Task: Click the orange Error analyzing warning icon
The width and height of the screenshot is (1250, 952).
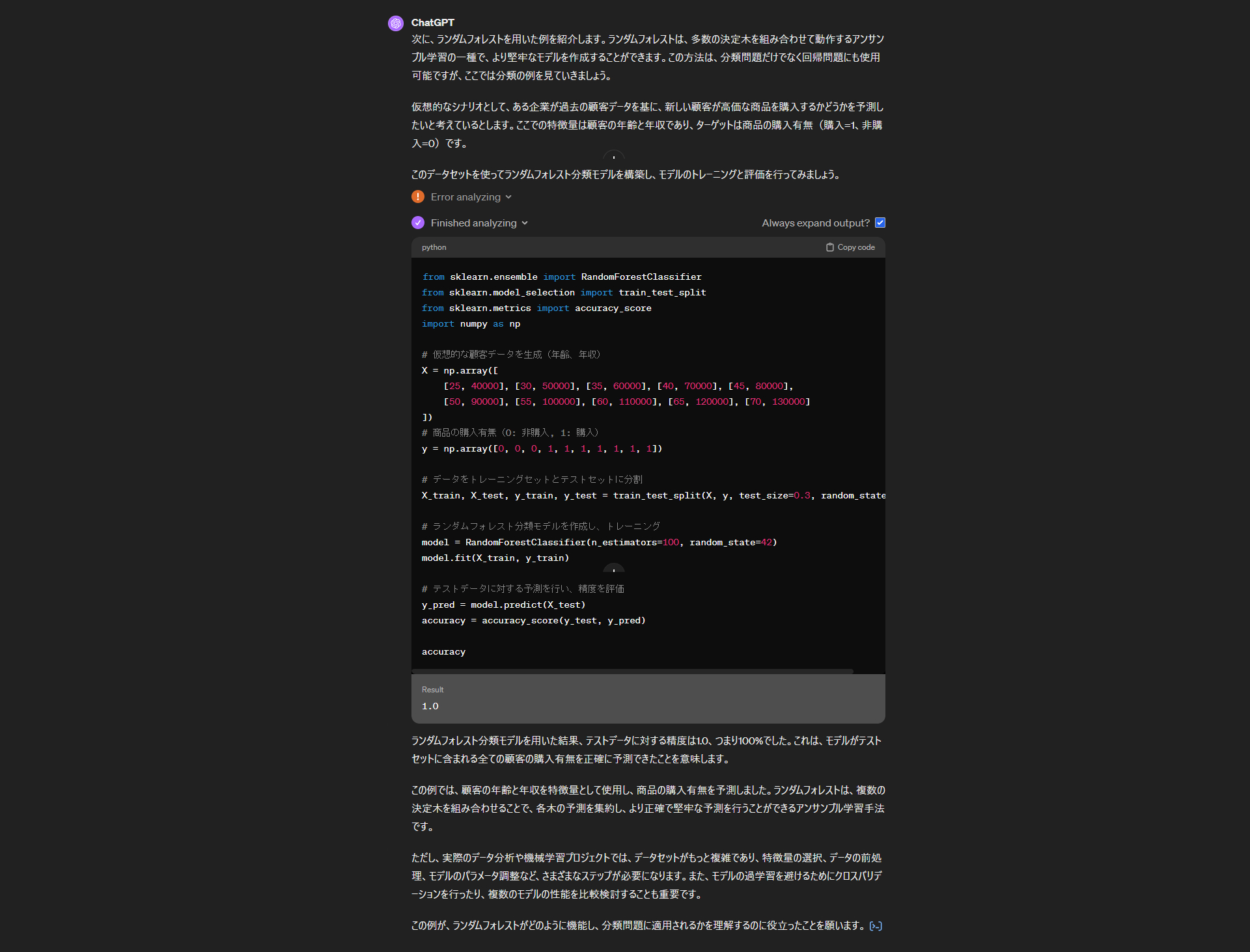Action: (x=418, y=197)
